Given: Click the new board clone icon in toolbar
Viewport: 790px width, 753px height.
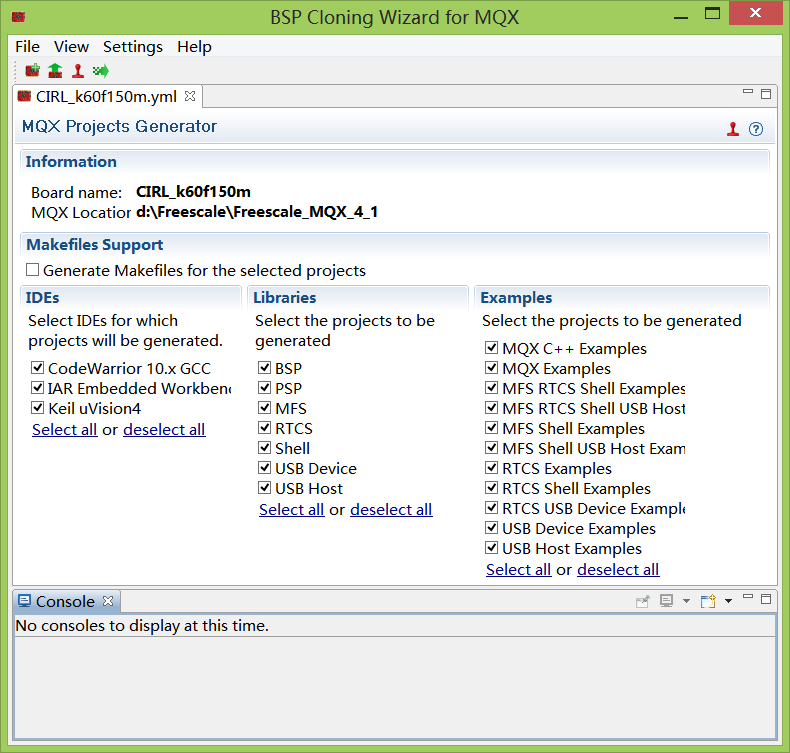Looking at the screenshot, I should (32, 71).
